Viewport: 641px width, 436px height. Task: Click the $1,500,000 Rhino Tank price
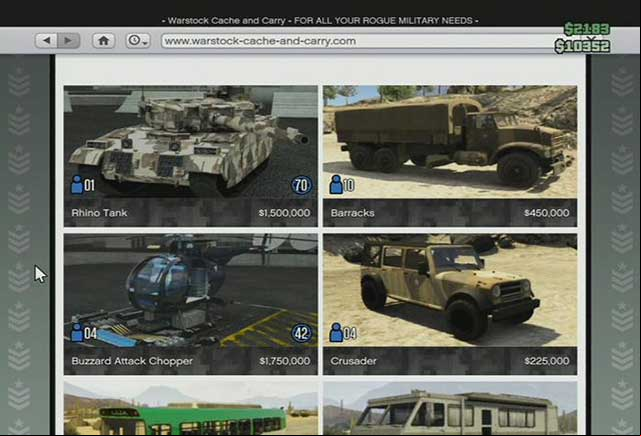pos(284,213)
